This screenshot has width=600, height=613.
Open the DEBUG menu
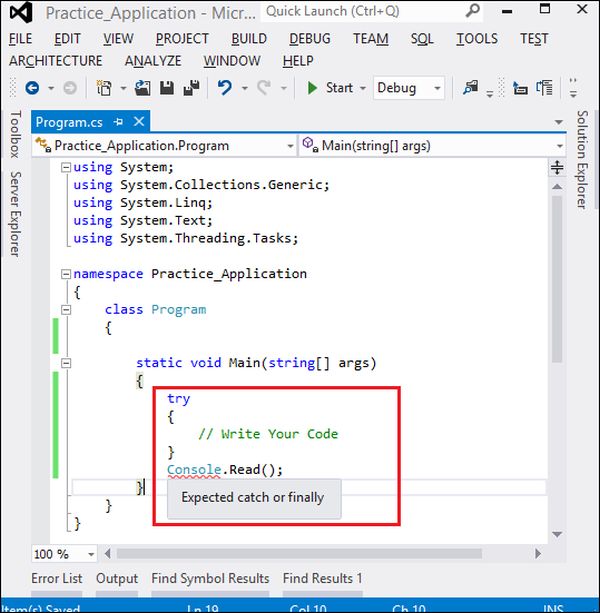[310, 39]
